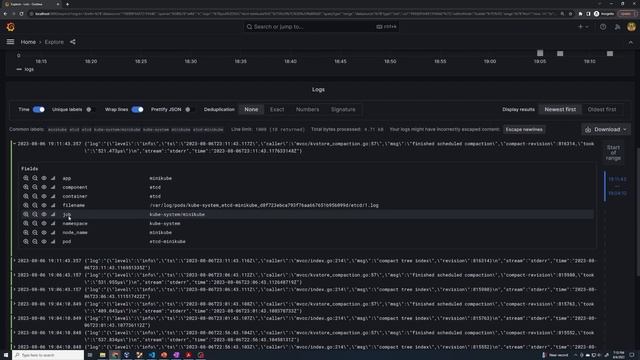Collapse the expanded 19:11:43 finished scheduled compaction log

pos(14,144)
